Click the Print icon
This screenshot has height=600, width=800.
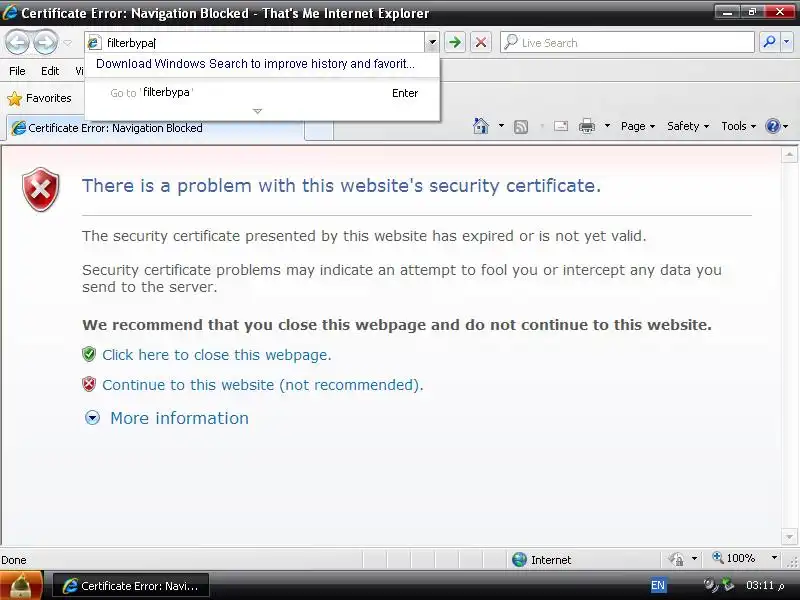click(x=587, y=126)
